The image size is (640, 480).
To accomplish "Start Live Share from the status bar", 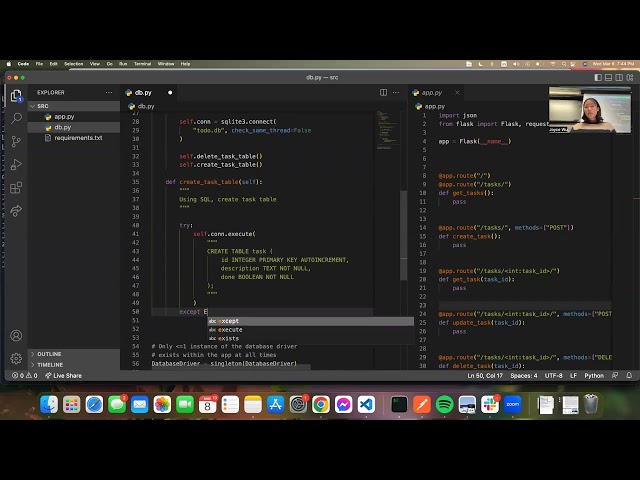I will point(63,376).
